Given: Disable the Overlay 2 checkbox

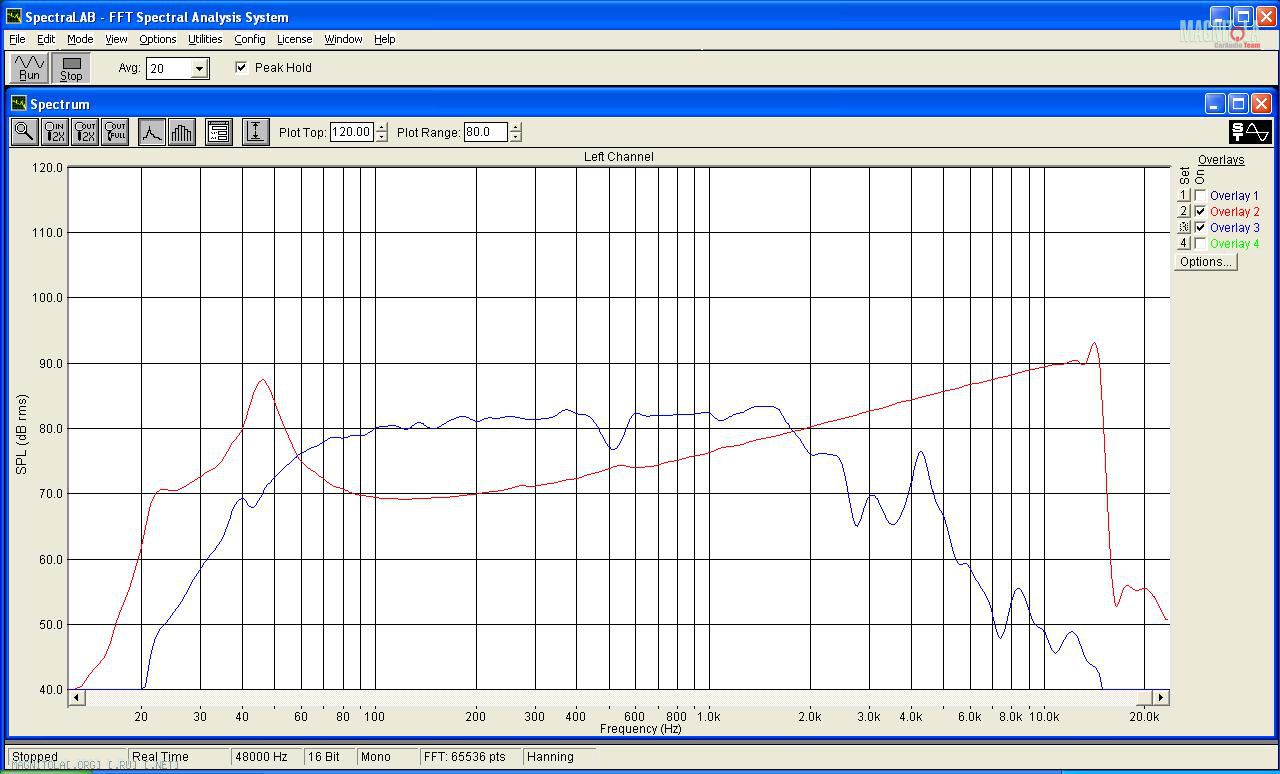Looking at the screenshot, I should click(x=1200, y=212).
